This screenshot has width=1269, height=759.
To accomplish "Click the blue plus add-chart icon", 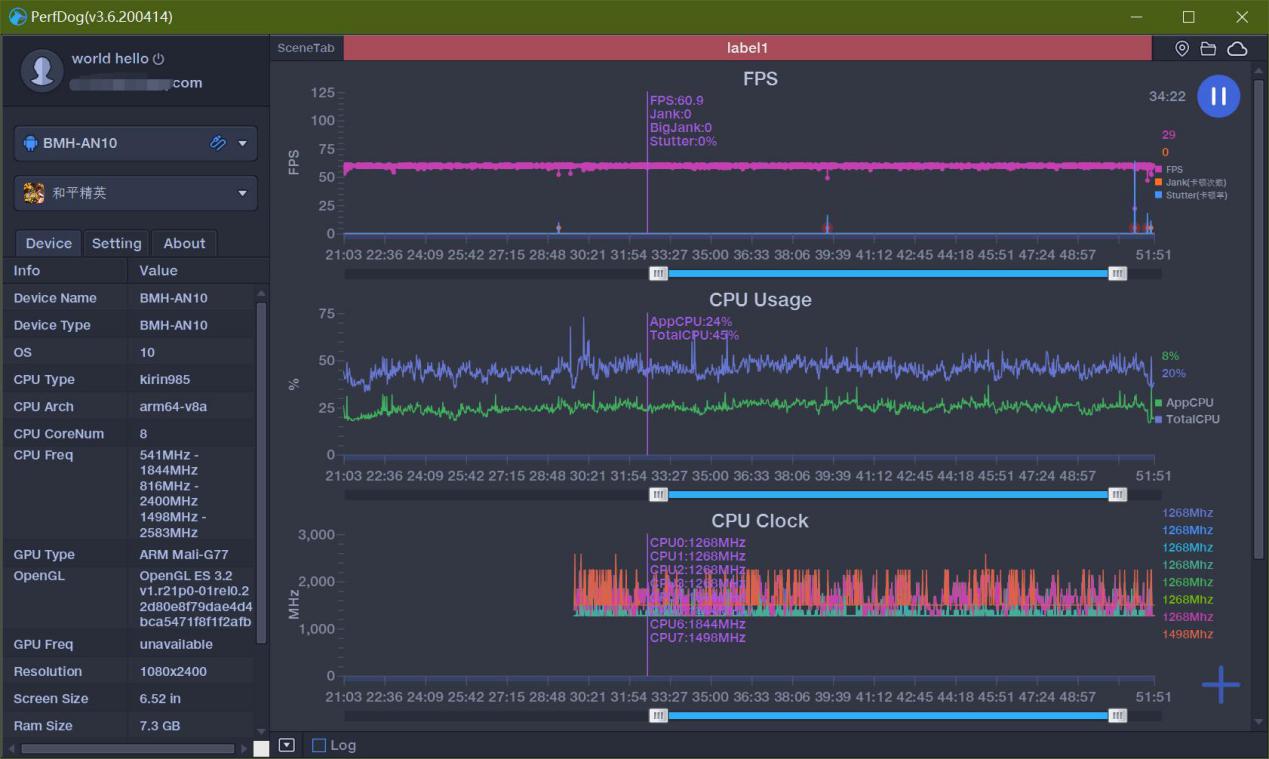I will coord(1220,685).
